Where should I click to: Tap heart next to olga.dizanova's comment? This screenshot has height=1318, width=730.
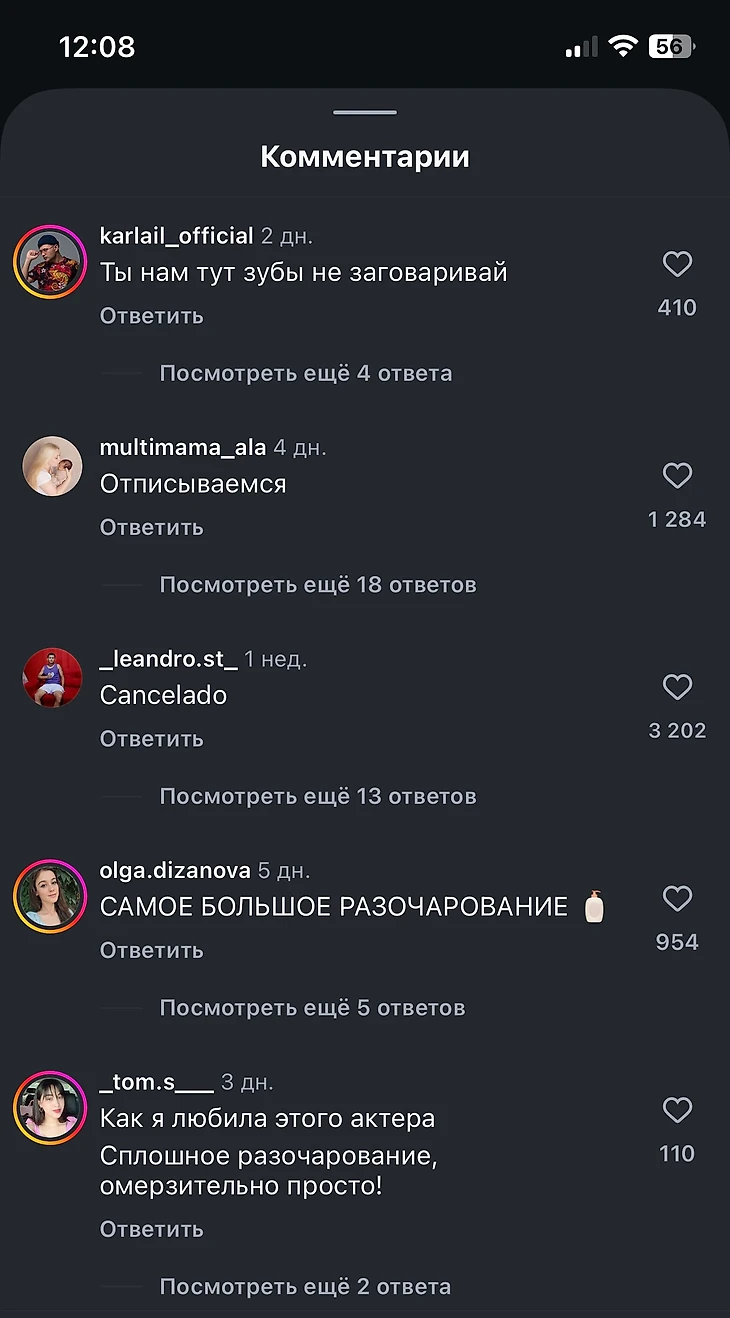(x=677, y=899)
